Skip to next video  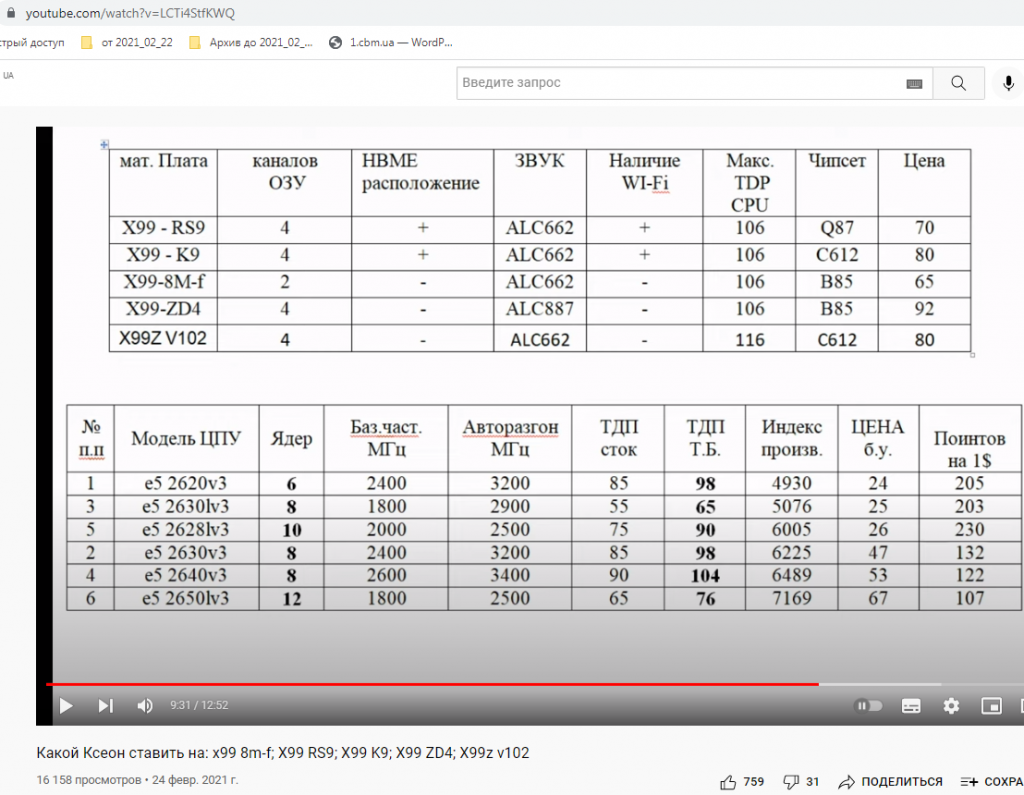coord(106,706)
